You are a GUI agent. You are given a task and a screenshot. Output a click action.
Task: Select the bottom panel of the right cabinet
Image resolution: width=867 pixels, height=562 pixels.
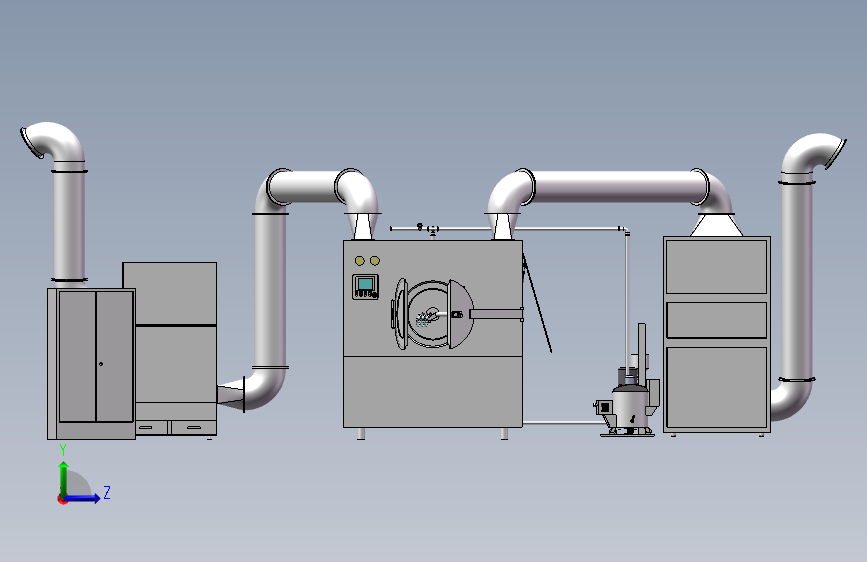point(717,387)
